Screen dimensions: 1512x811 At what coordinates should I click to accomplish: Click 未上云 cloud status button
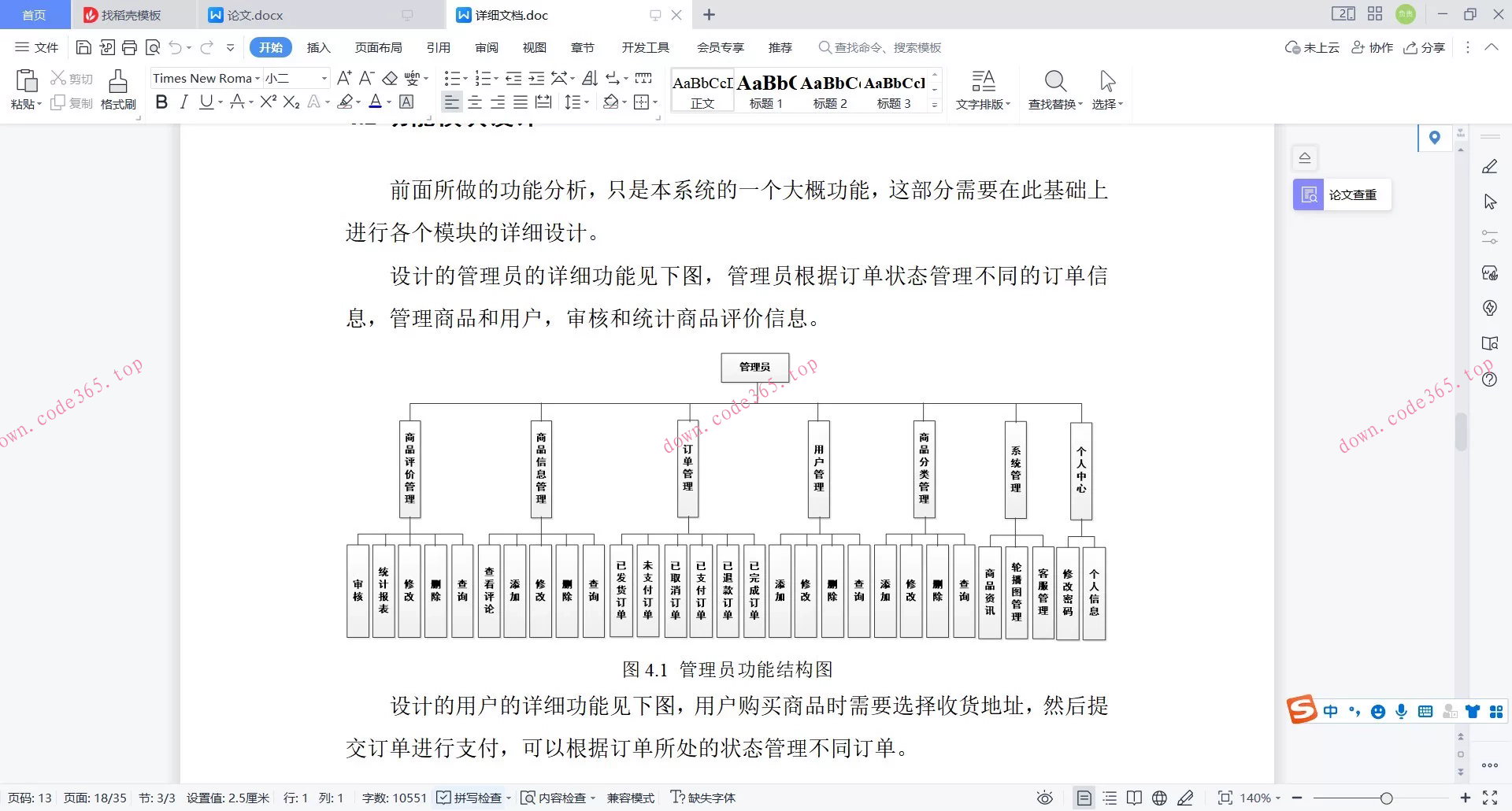point(1312,47)
